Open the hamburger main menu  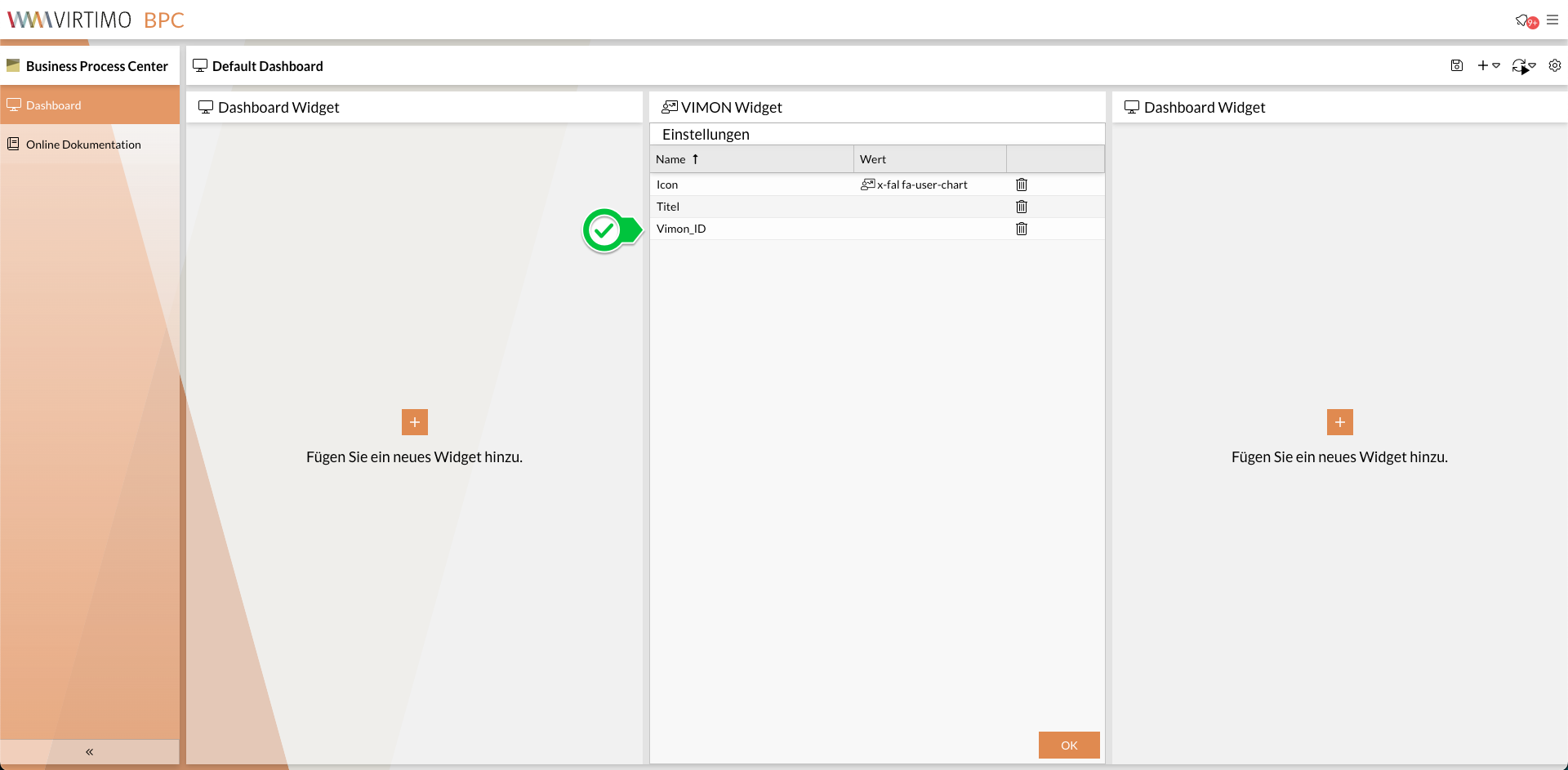1552,20
